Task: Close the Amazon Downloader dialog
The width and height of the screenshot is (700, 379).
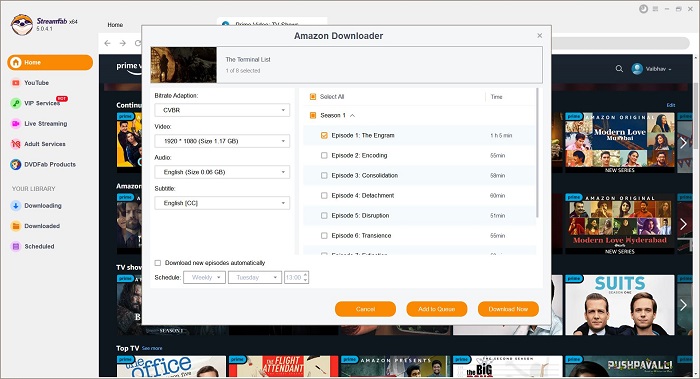Action: (540, 36)
